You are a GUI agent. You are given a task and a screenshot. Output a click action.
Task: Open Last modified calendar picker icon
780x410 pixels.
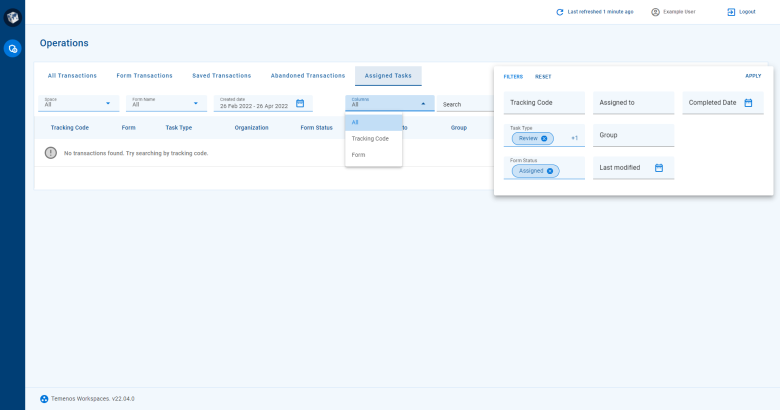point(659,168)
